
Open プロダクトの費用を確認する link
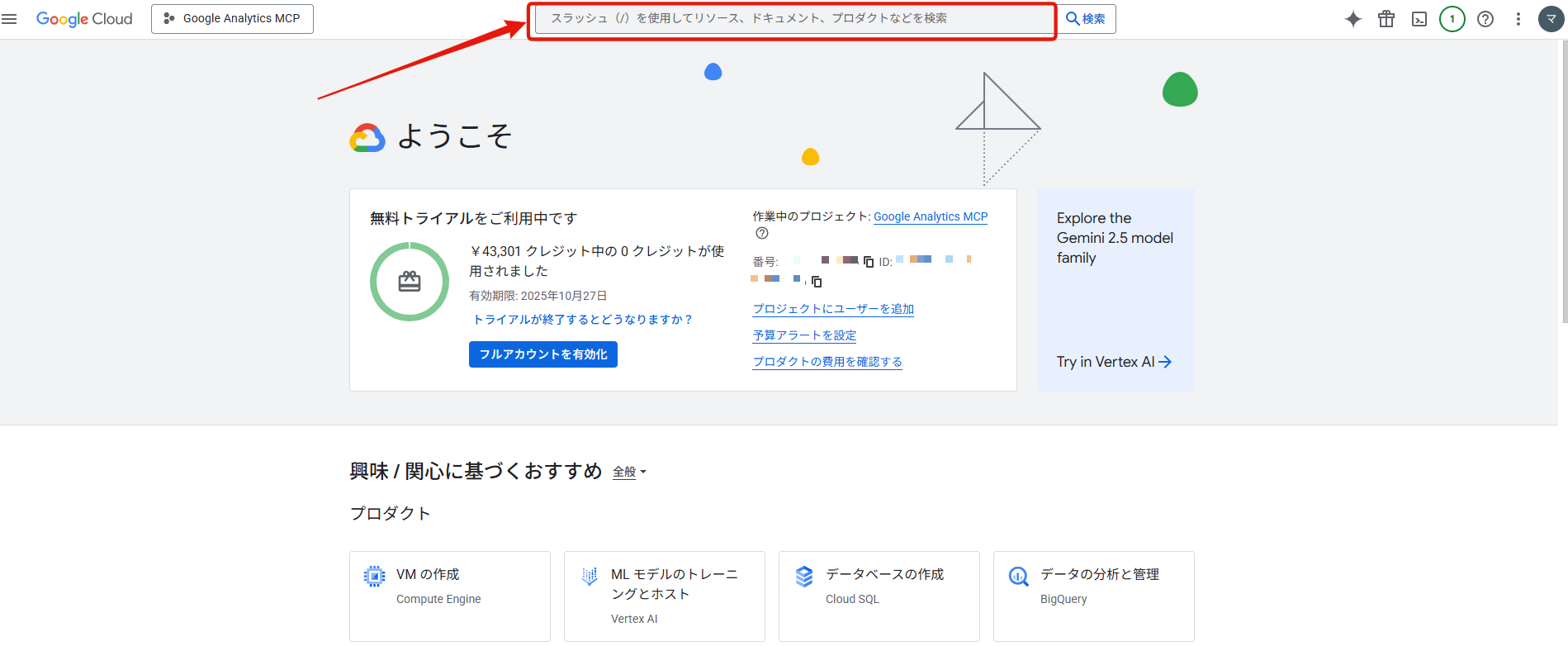point(827,362)
